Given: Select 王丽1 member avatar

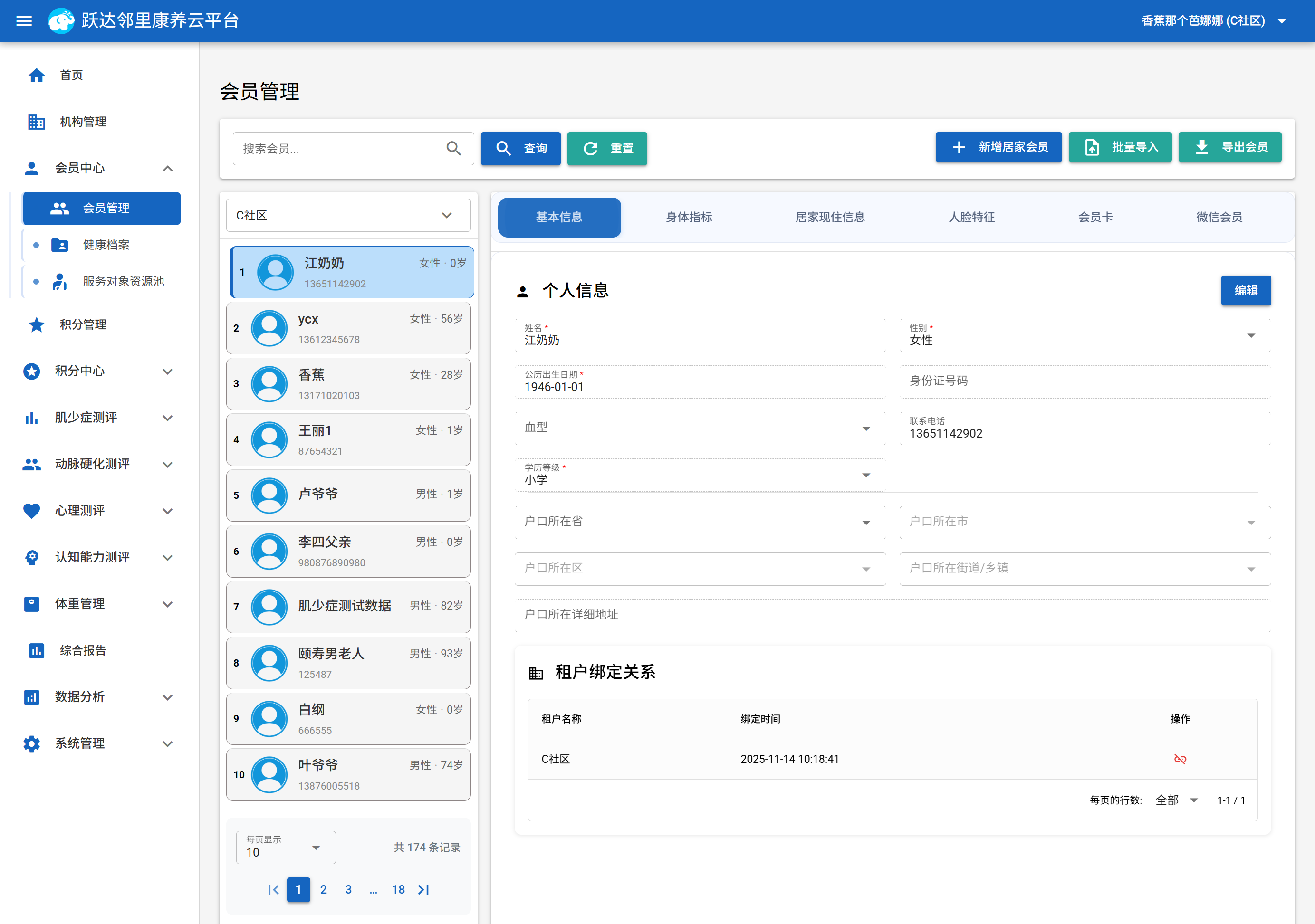Looking at the screenshot, I should (269, 440).
